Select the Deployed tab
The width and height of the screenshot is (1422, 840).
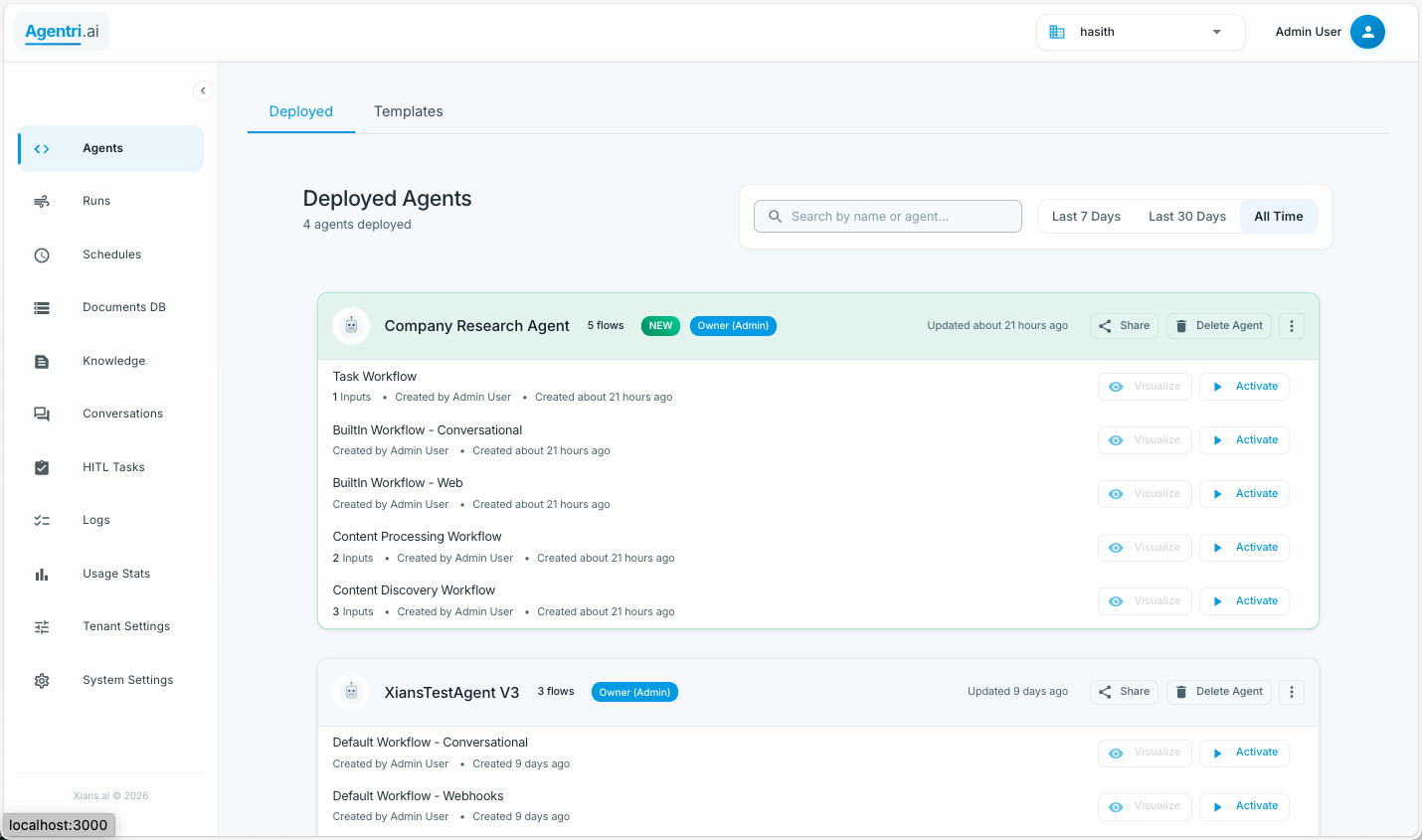tap(300, 111)
